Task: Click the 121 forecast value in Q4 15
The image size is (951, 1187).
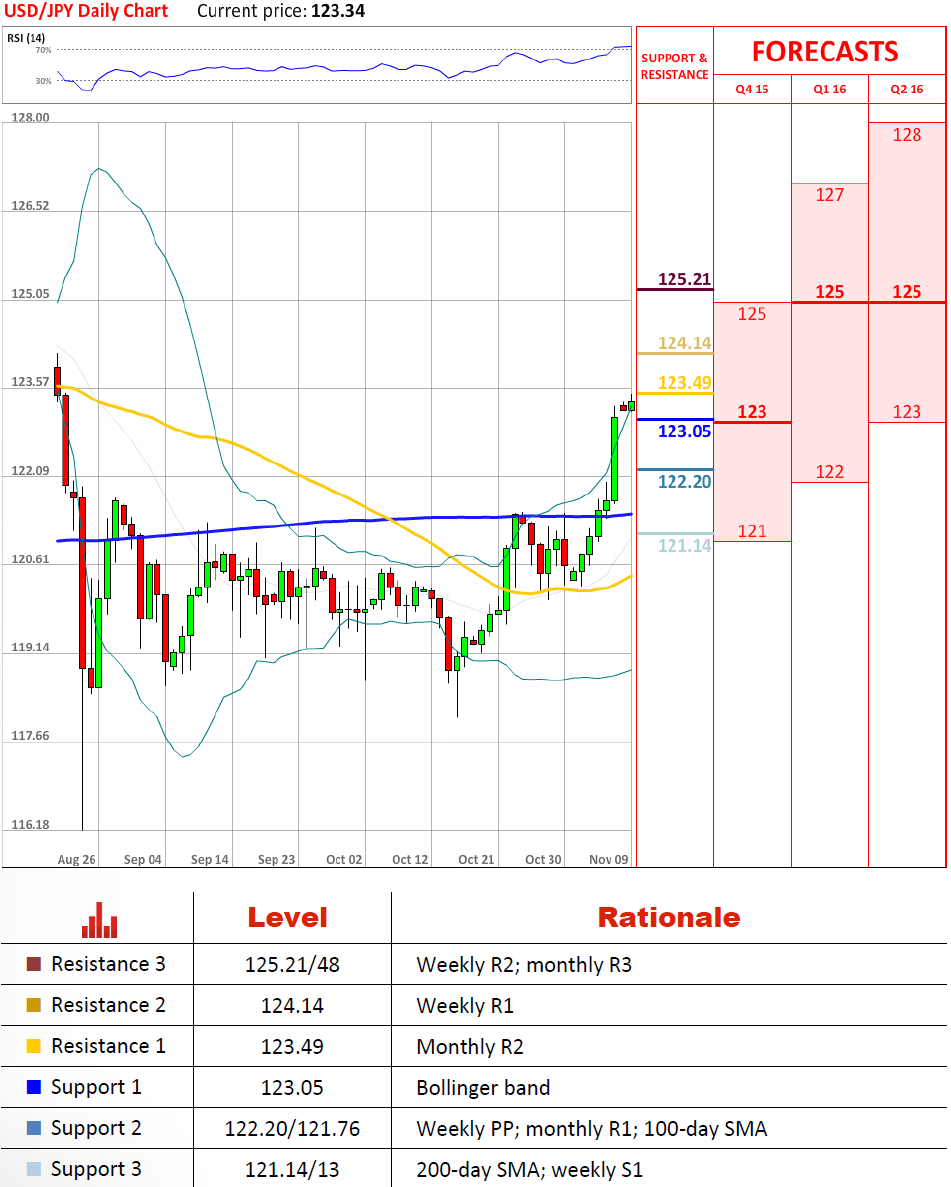Action: (752, 531)
